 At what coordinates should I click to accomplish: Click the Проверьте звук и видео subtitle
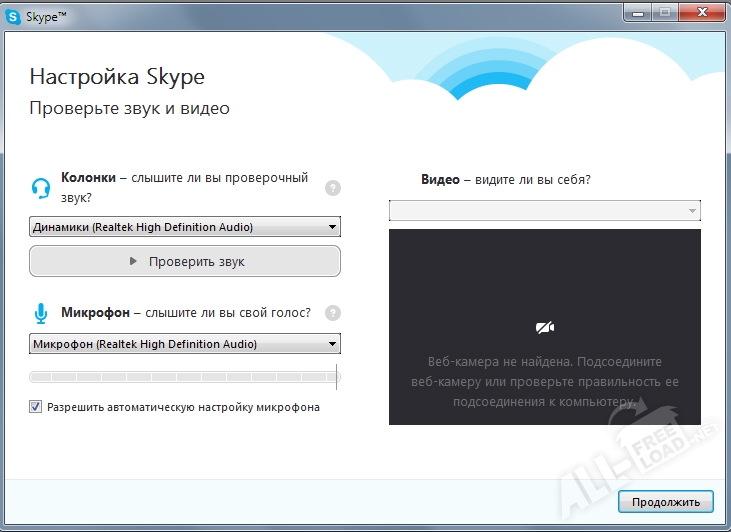coord(129,108)
